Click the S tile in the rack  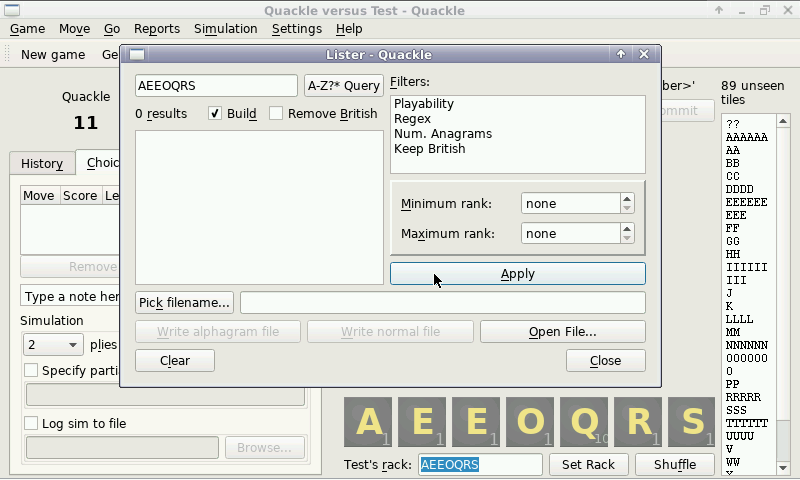point(692,422)
